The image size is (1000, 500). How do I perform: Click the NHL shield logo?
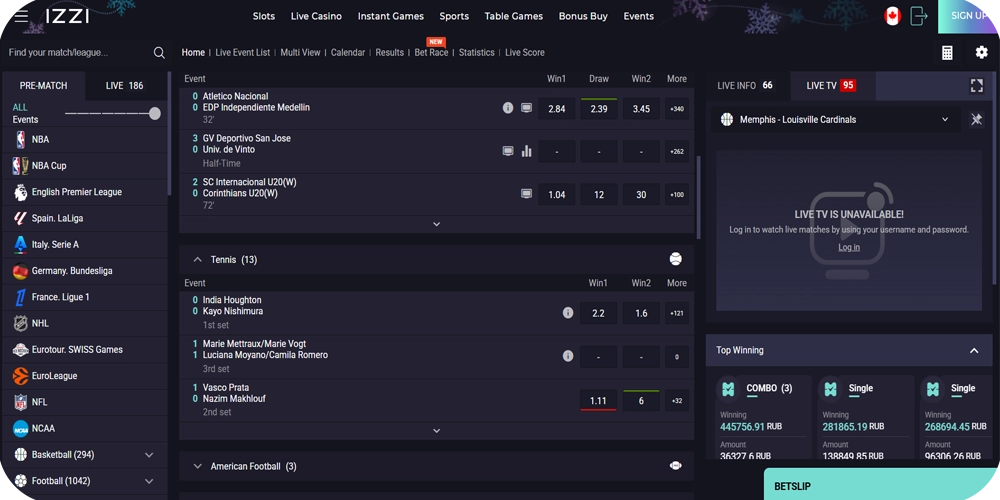[x=20, y=323]
